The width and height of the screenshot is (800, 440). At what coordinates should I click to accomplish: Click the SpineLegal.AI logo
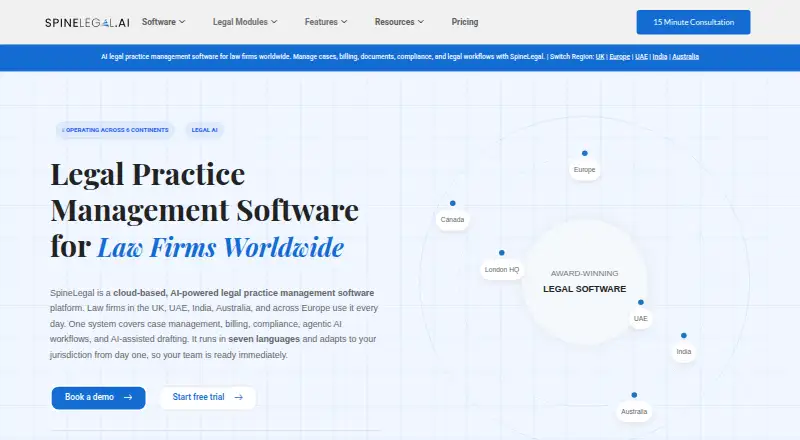(x=87, y=22)
